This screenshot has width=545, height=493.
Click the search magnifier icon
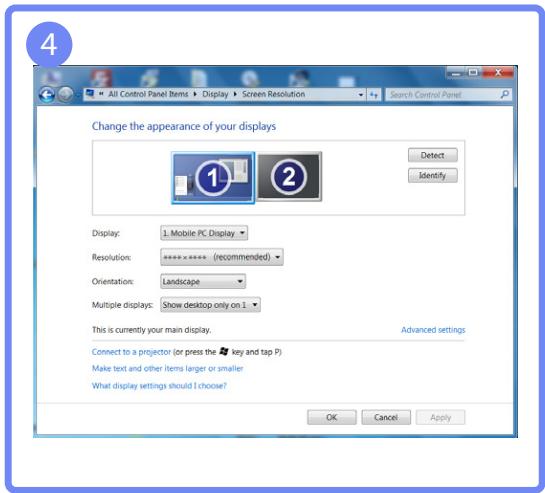click(505, 94)
